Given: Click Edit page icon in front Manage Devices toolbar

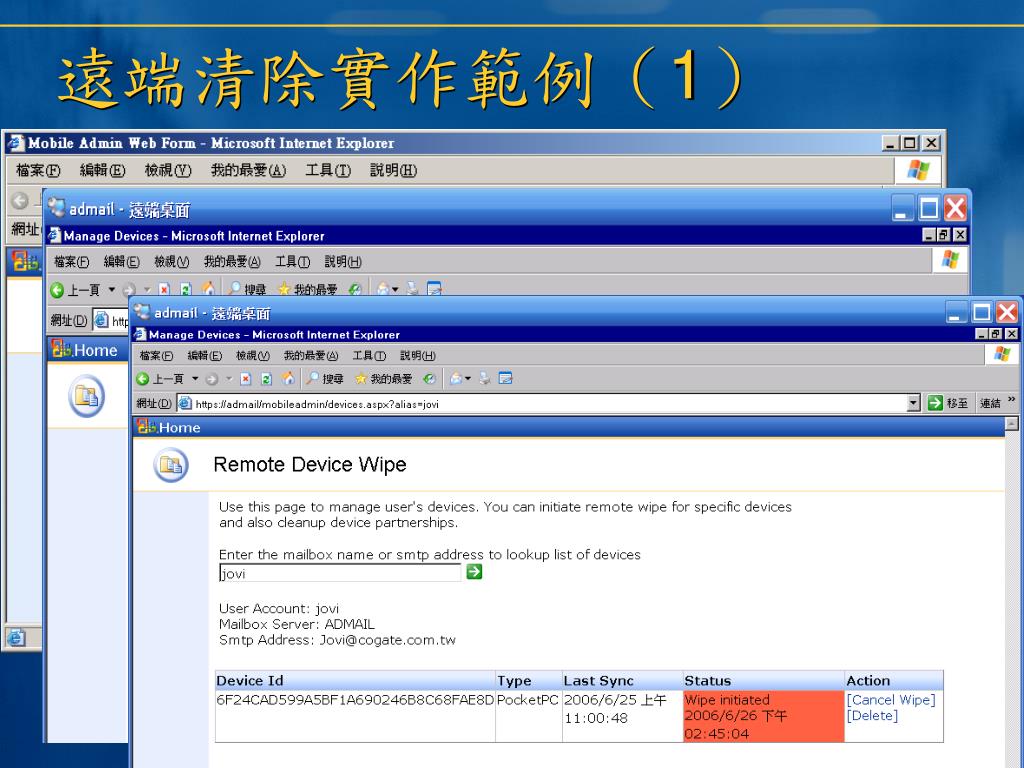Looking at the screenshot, I should 505,378.
